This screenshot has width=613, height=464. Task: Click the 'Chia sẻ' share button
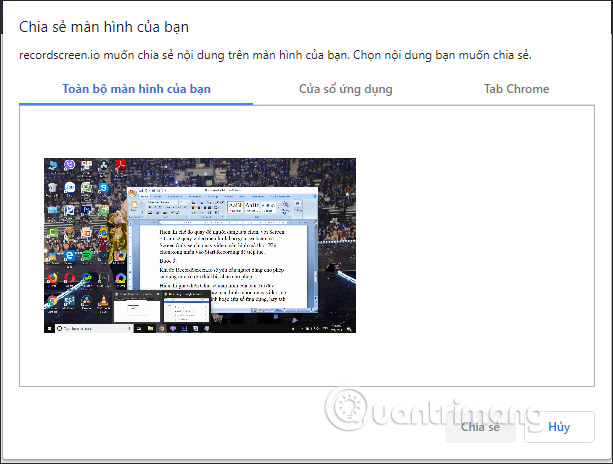point(480,427)
